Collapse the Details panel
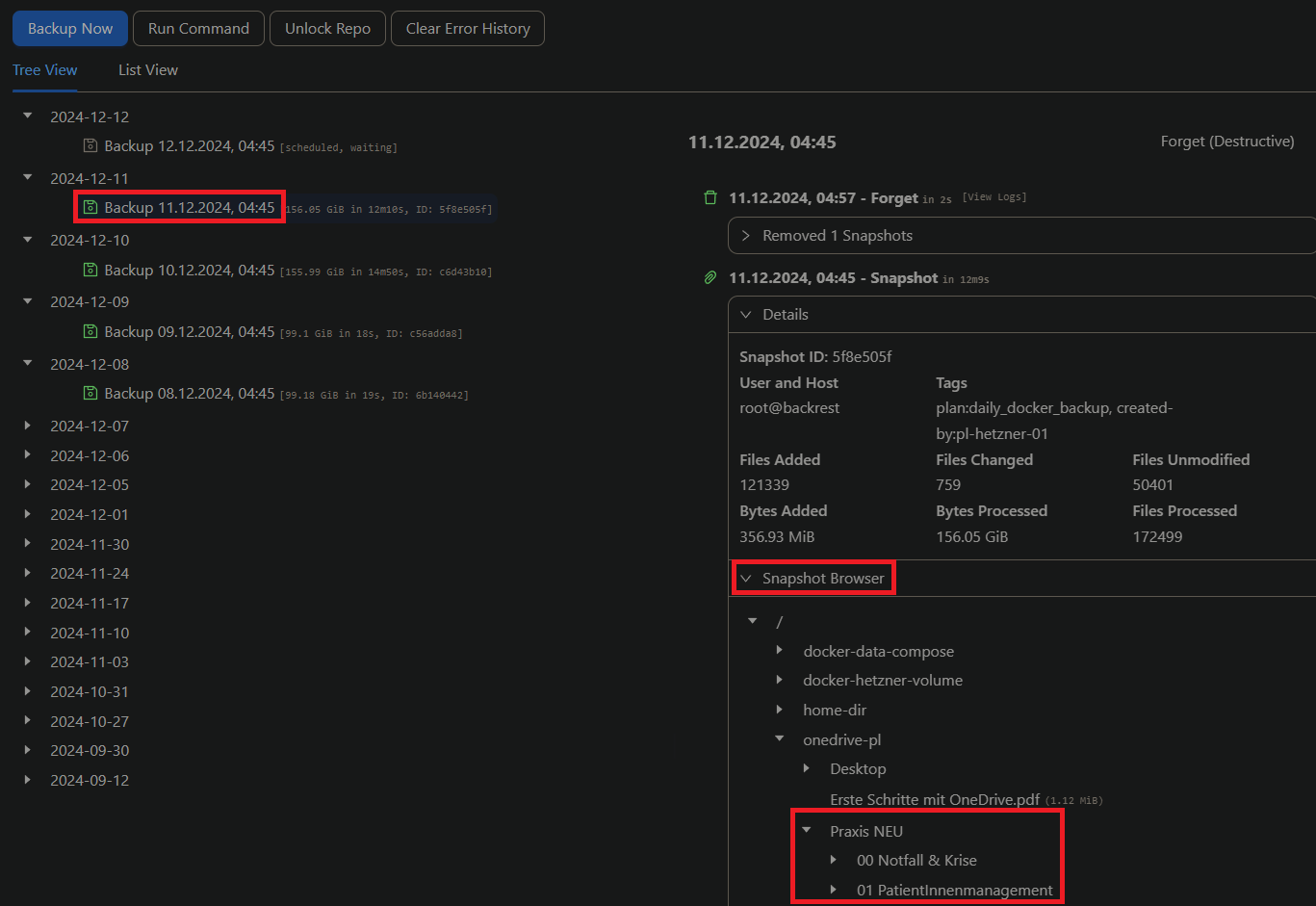Screen dimensions: 1316x906 tap(746, 315)
